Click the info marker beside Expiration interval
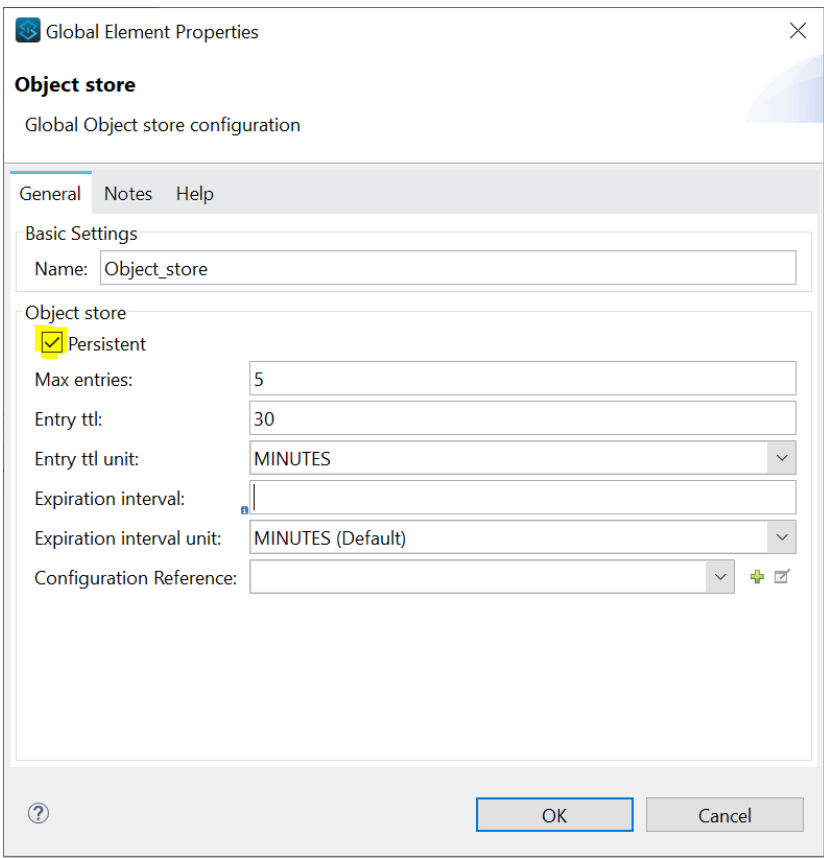 coord(244,510)
